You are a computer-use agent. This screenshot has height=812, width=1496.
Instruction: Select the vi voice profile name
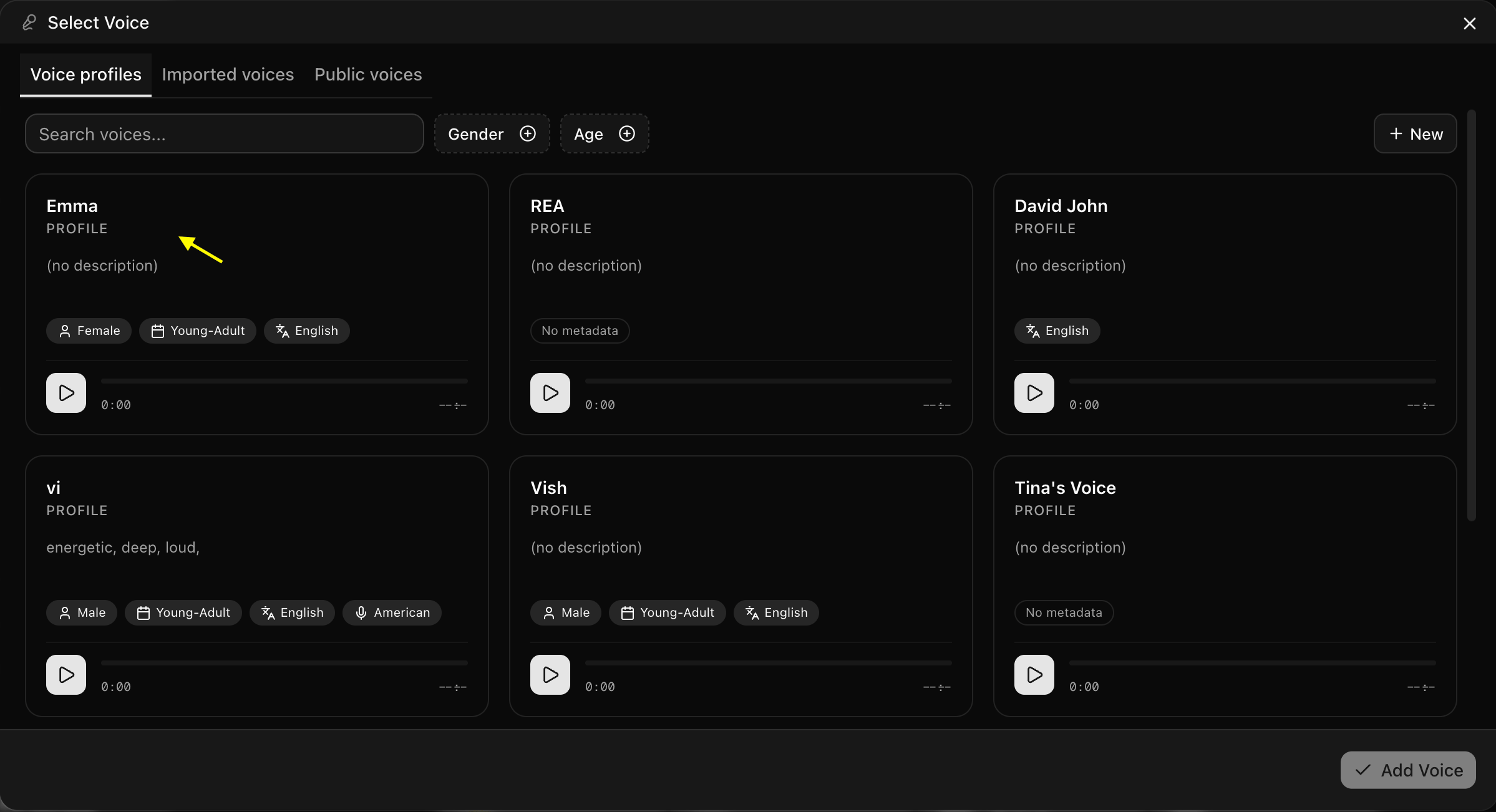click(53, 488)
